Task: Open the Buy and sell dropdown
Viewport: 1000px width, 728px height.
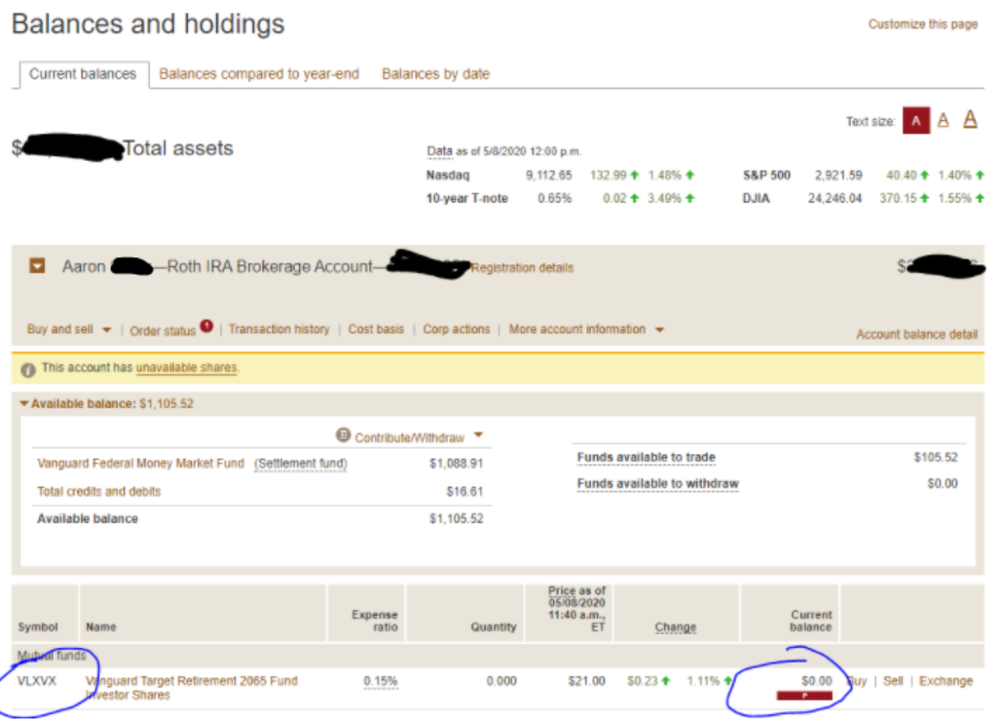Action: tap(69, 330)
